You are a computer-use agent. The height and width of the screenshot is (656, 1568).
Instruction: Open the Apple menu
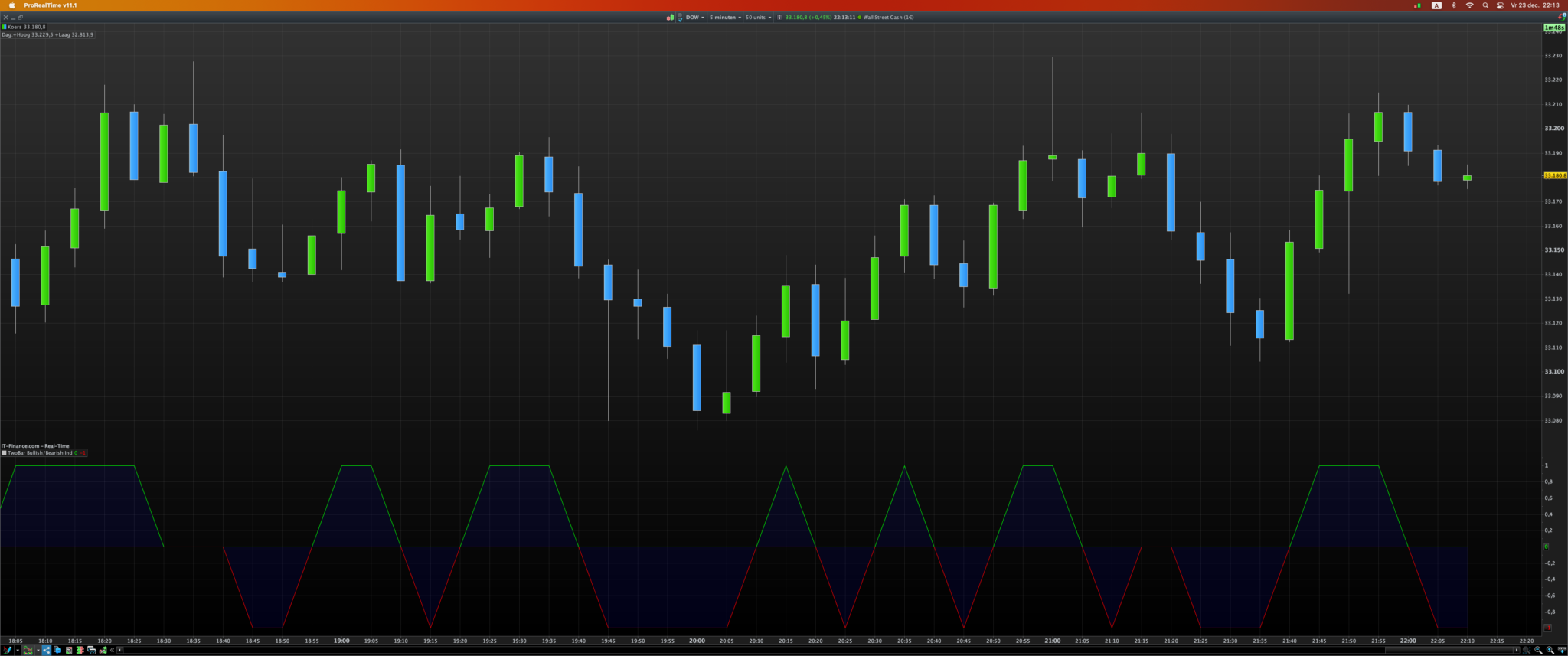tap(11, 5)
